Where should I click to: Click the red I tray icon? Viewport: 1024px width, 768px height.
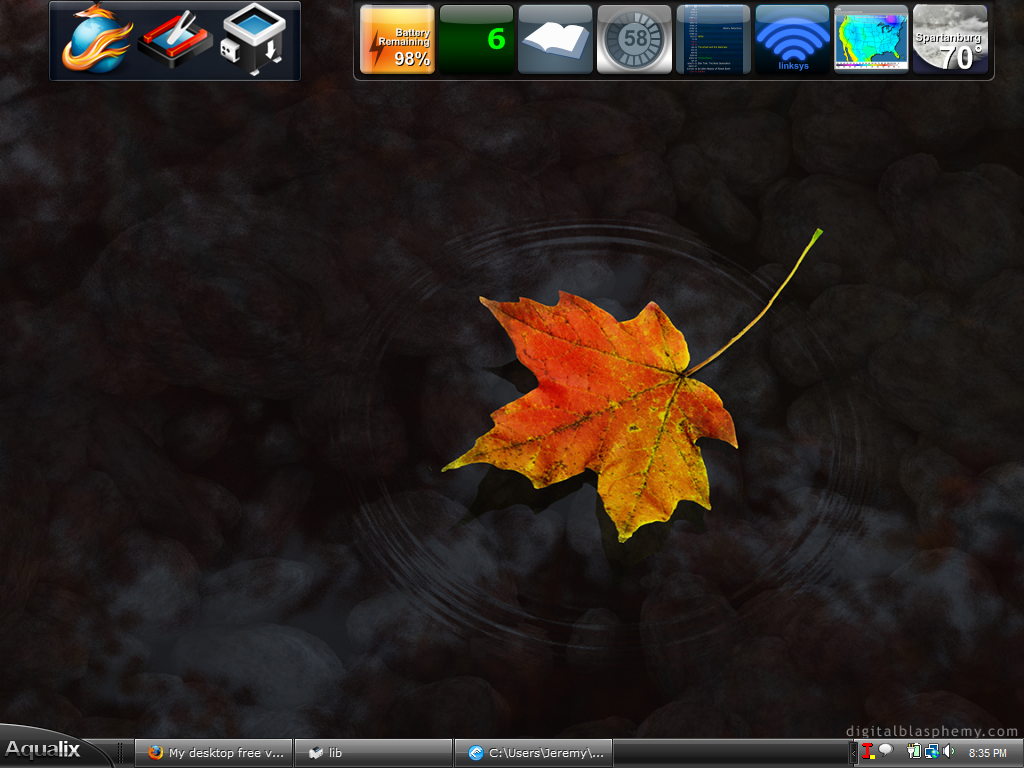(867, 752)
